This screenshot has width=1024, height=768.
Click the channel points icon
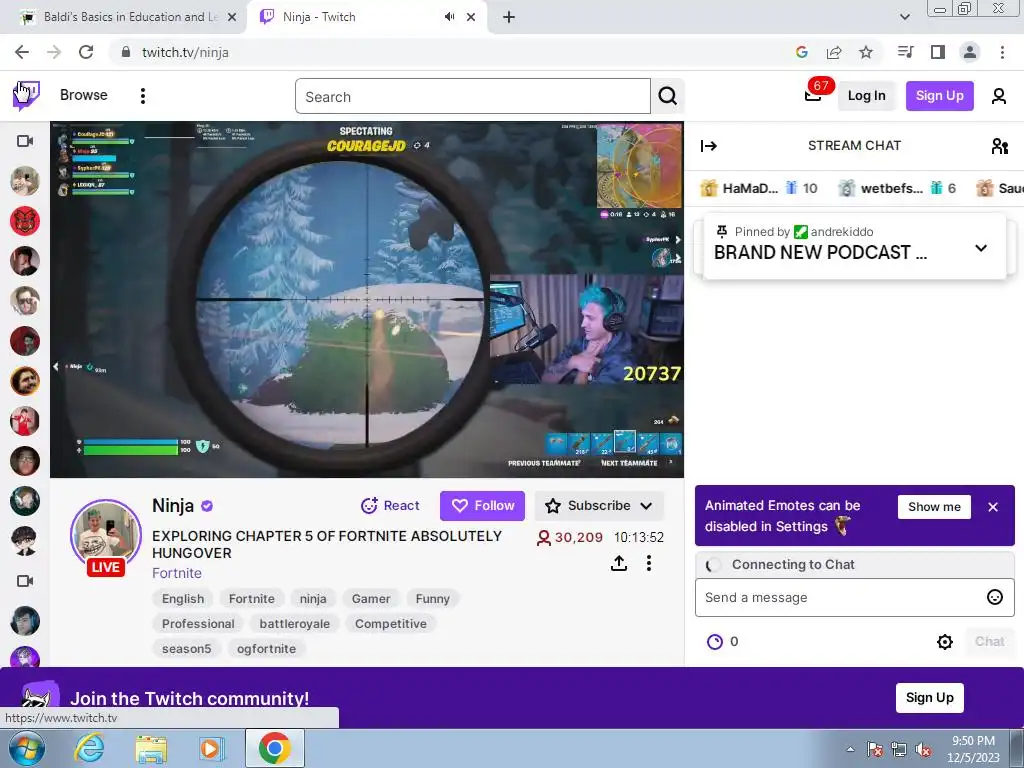click(715, 642)
